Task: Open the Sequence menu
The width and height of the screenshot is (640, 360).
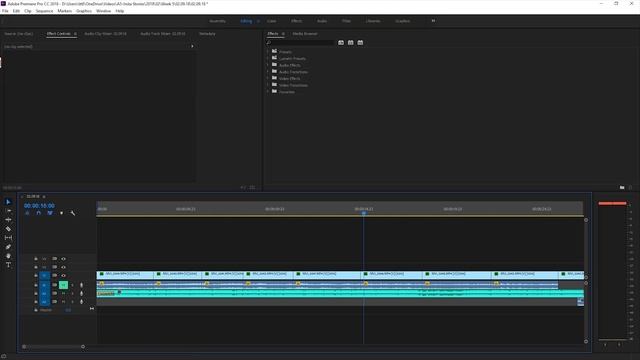Action: [44, 11]
